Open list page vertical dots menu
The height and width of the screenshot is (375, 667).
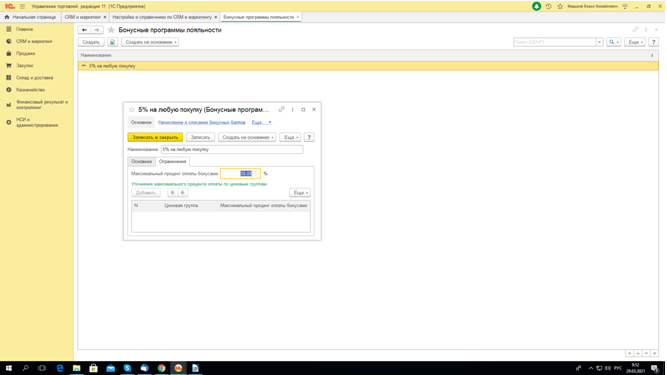point(646,30)
